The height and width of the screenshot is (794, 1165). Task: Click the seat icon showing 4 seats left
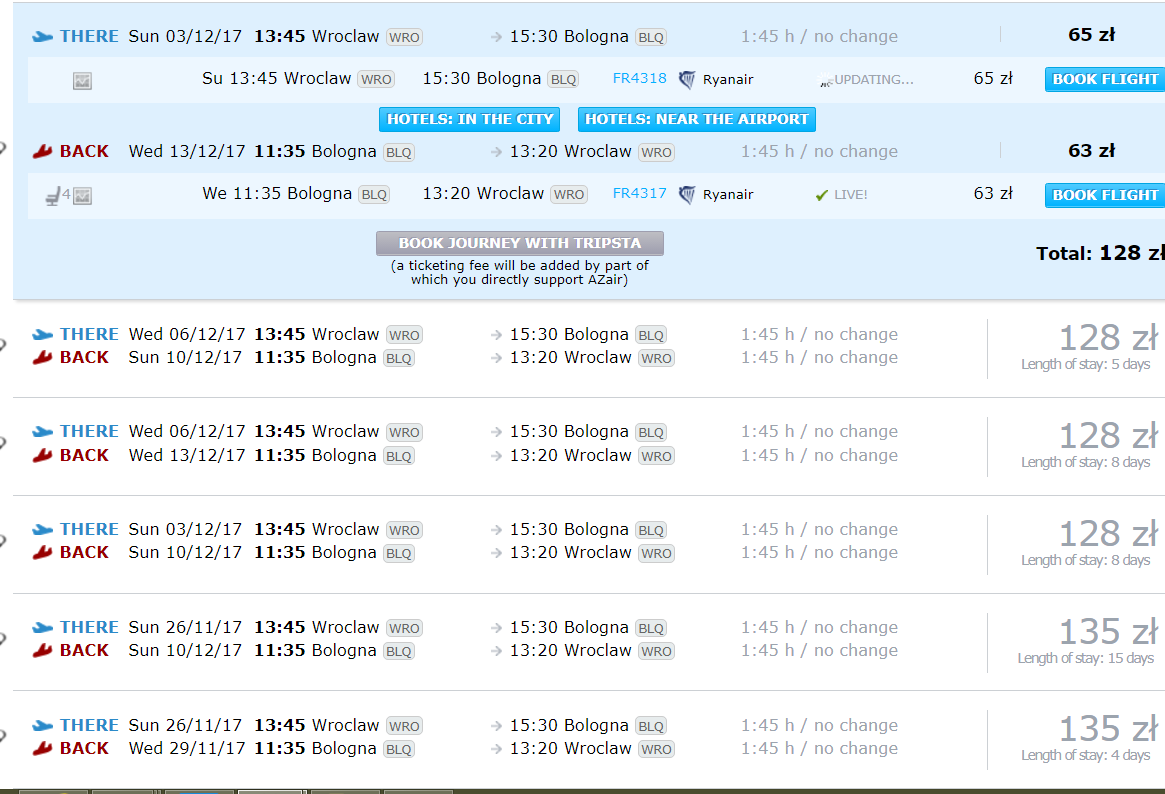click(58, 196)
